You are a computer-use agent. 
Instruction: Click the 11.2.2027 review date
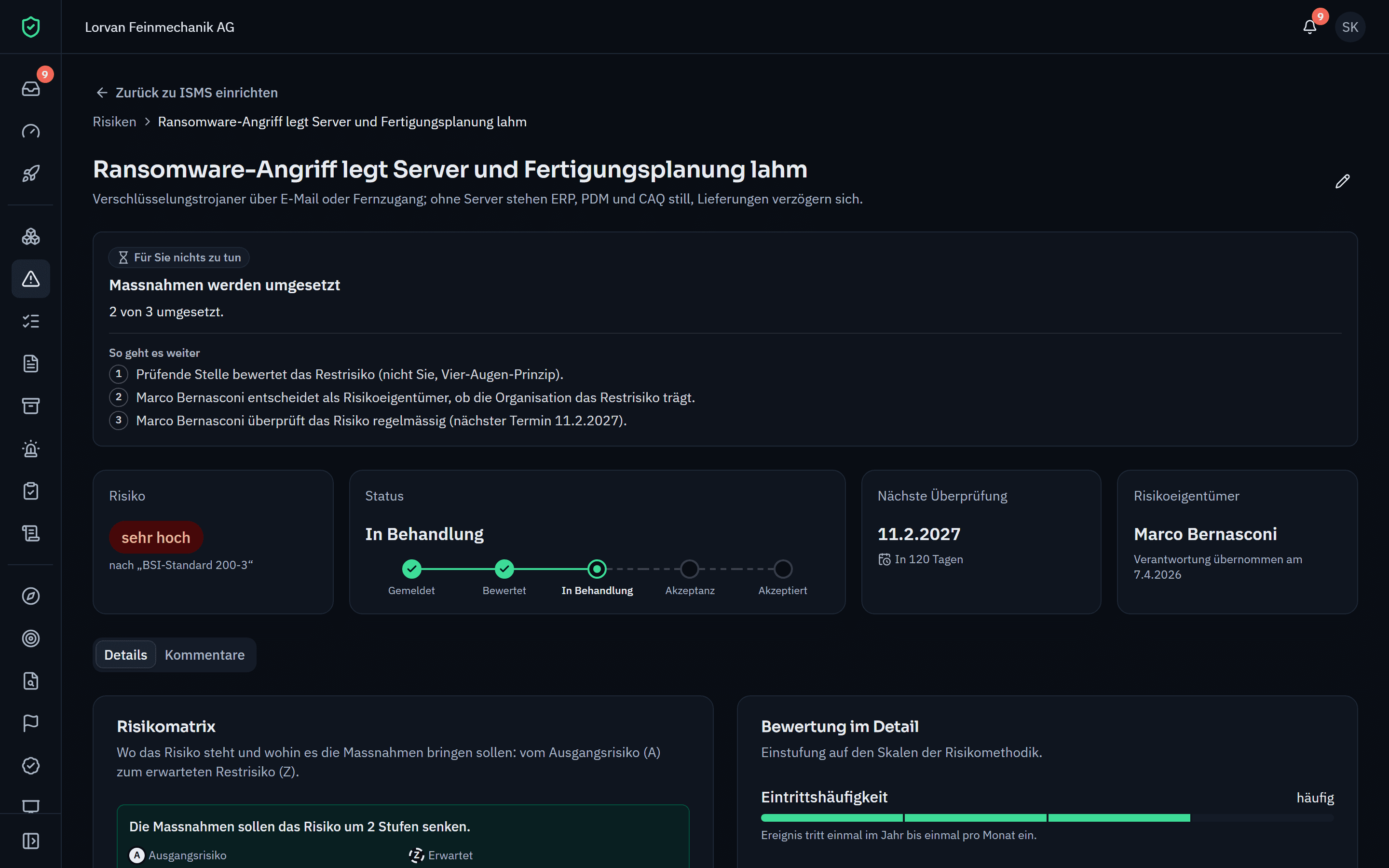coord(919,534)
